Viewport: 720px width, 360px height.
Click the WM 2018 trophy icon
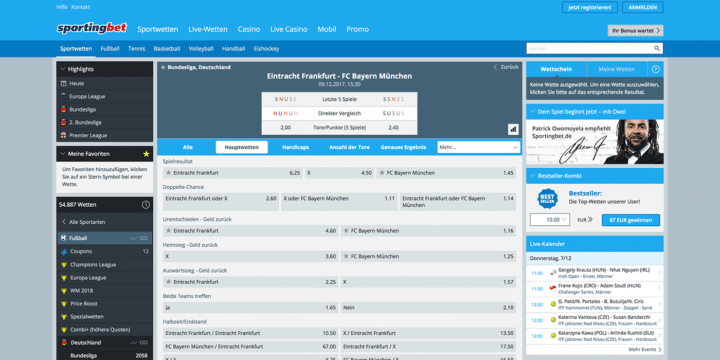(64, 291)
